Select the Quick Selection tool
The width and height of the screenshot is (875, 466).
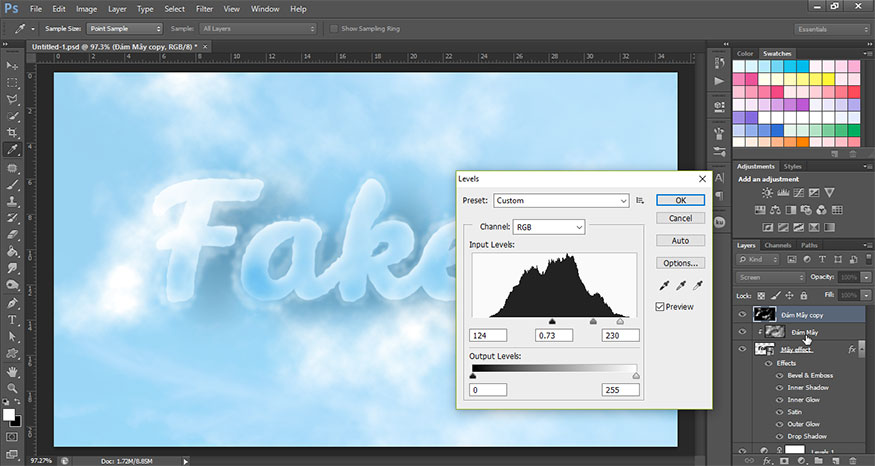[12, 116]
